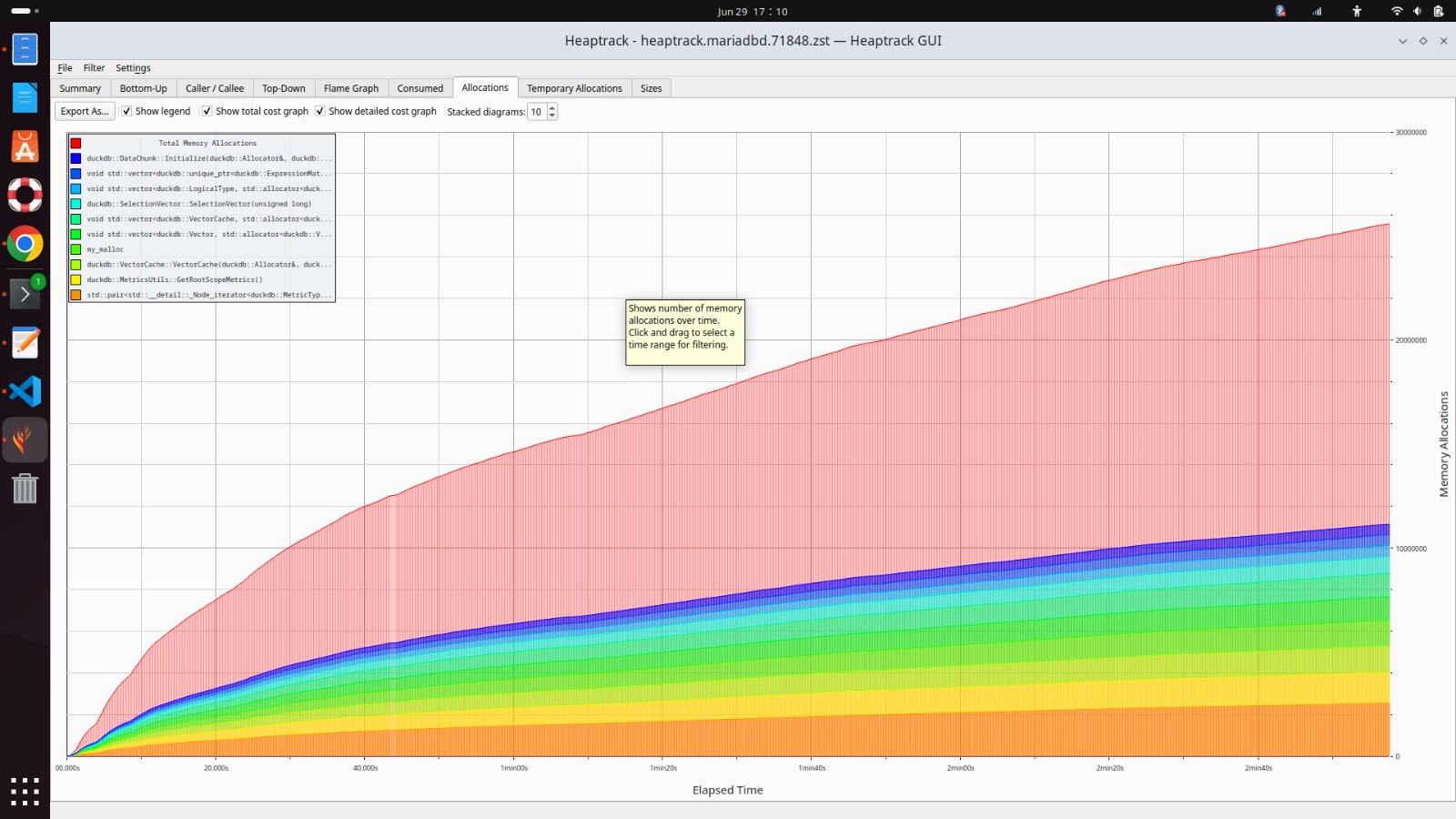The width and height of the screenshot is (1456, 819).
Task: Click 'duckdb::SelectionVector::SelectionVector(unsigned long)' legend entry
Action: point(199,204)
